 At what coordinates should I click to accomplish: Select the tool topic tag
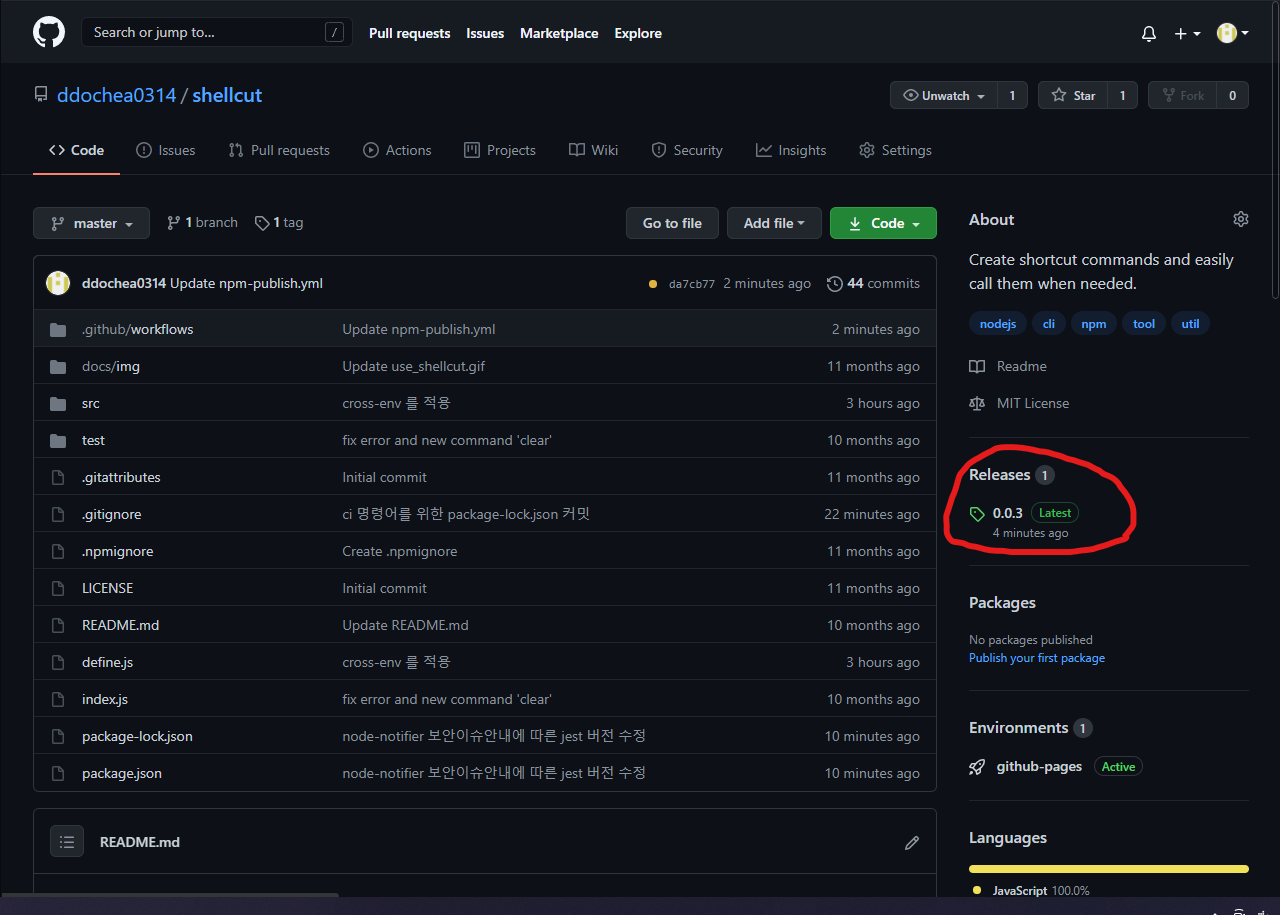(1144, 323)
